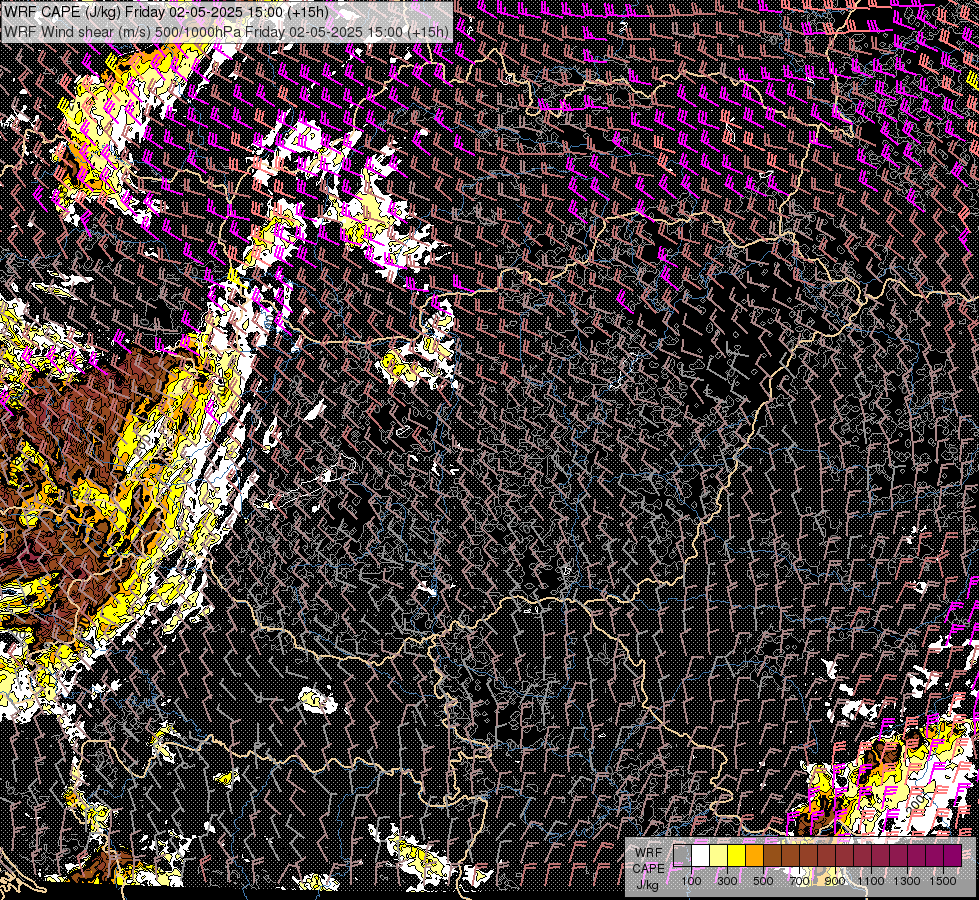
Task: Click the legend value 1500
Action: click(x=943, y=881)
